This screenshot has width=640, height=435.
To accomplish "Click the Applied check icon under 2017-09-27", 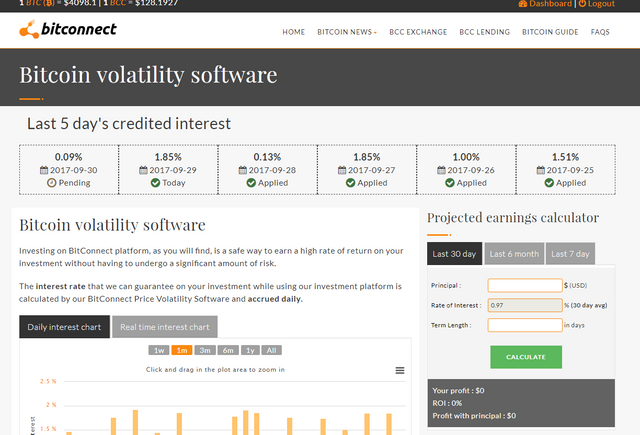I will (x=350, y=183).
